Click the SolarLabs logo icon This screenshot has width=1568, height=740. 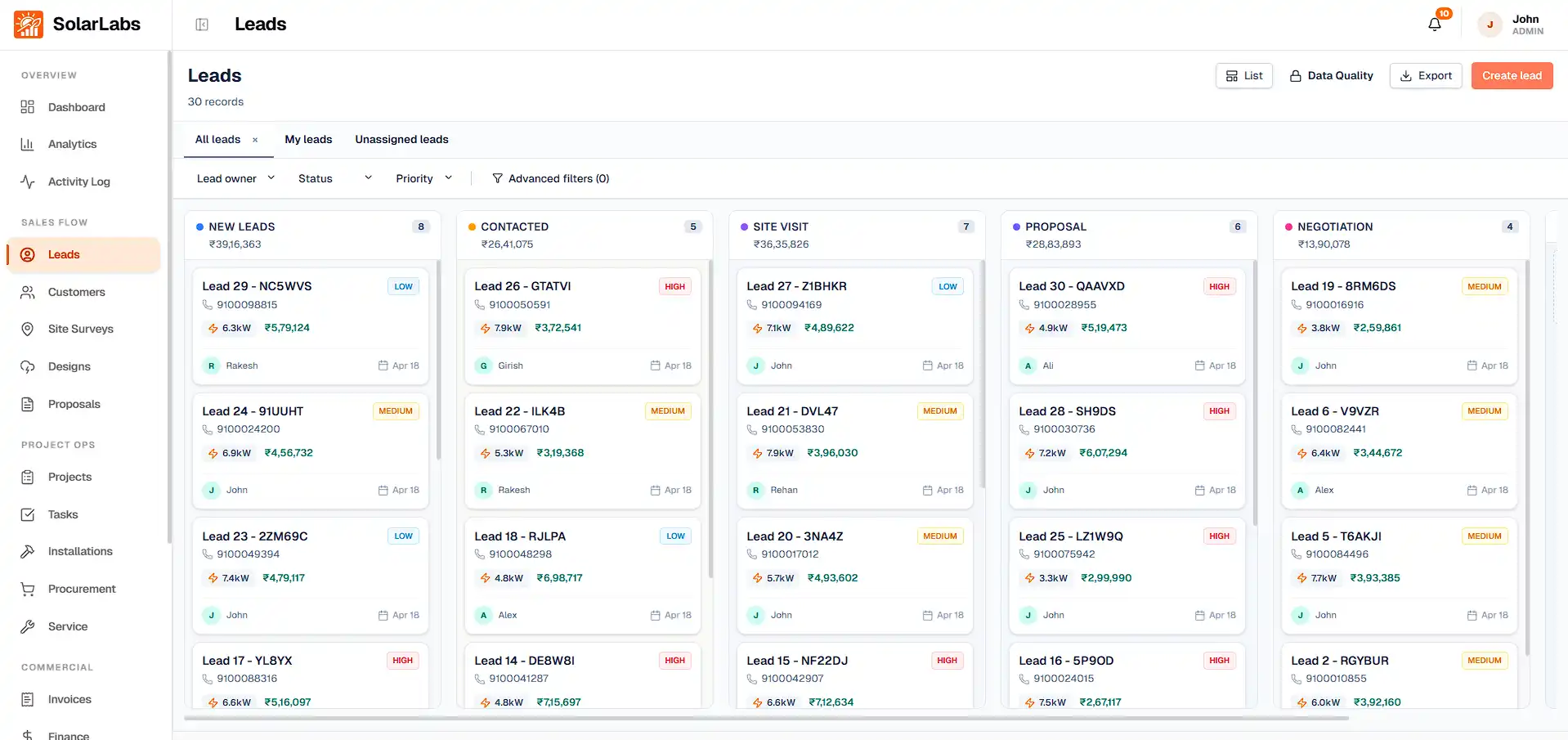pos(29,25)
